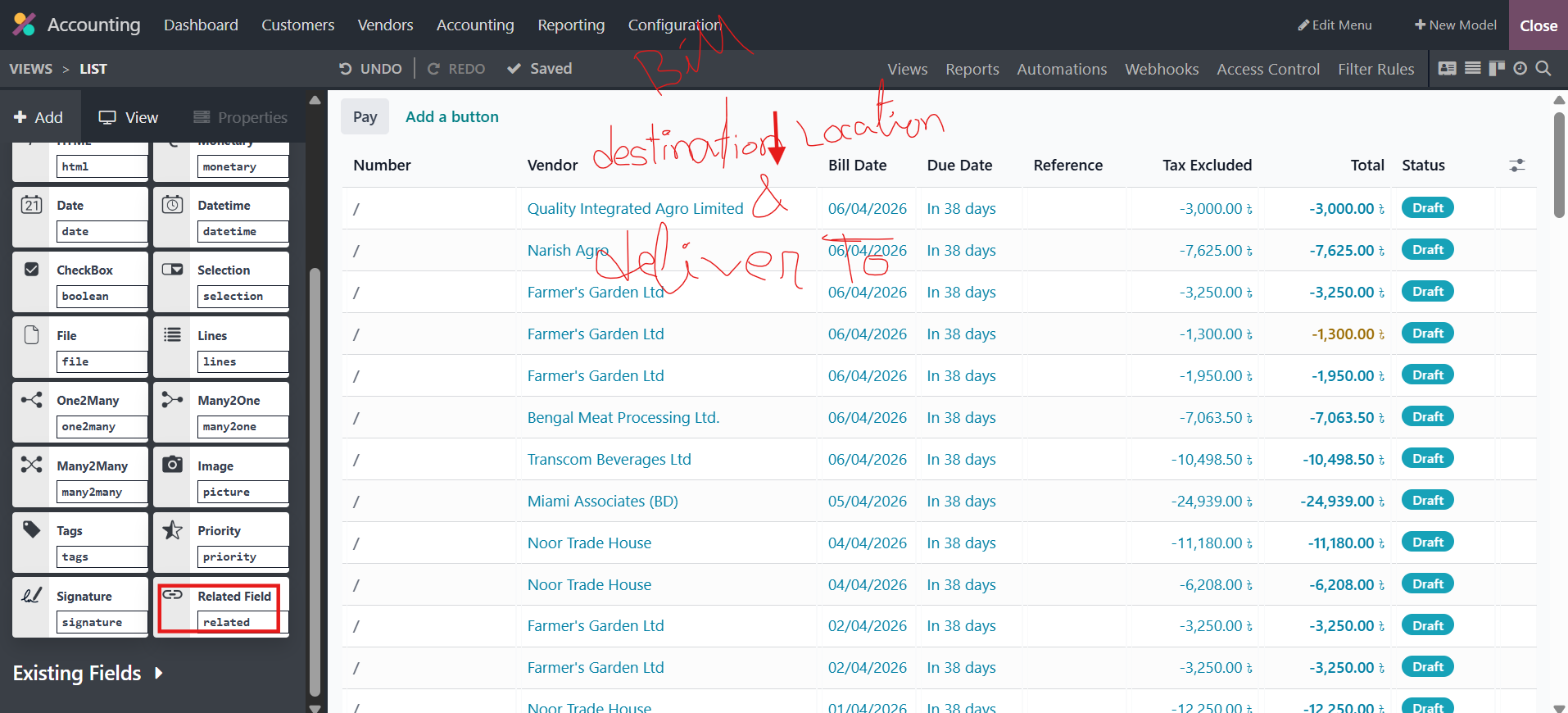The height and width of the screenshot is (713, 1568).
Task: Select the Status column header
Action: click(x=1423, y=166)
